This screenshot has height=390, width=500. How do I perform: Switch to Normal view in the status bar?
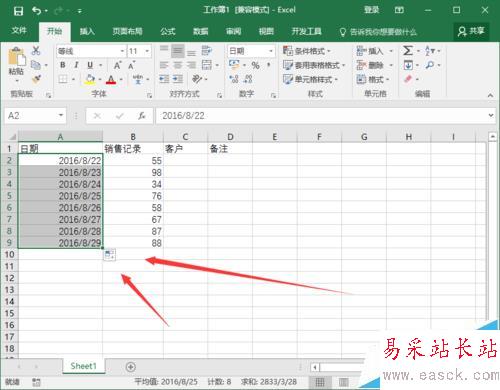[320, 382]
